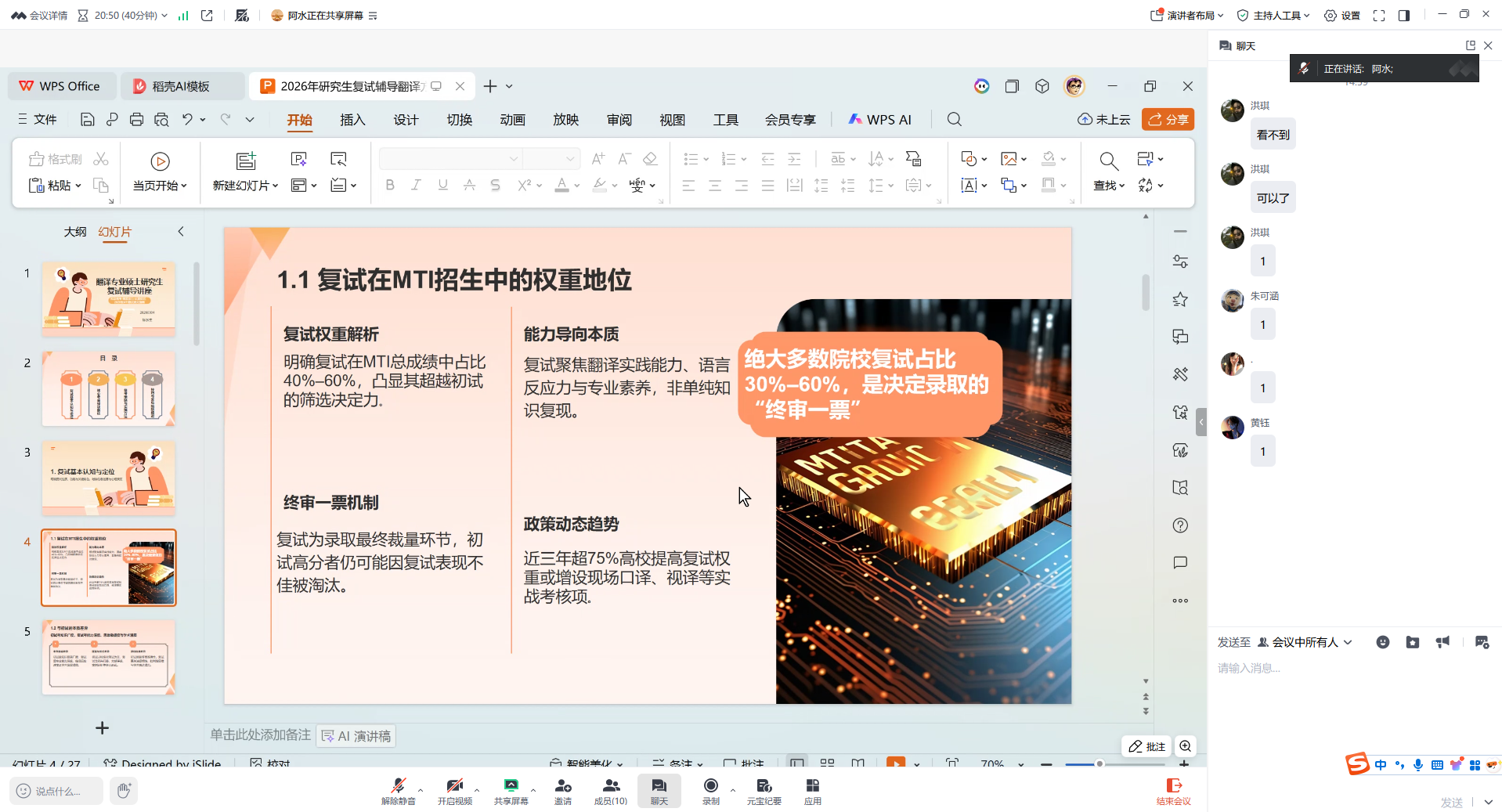Select slide 2 thumbnail 目录
Viewport: 1502px width, 812px height.
coord(108,389)
